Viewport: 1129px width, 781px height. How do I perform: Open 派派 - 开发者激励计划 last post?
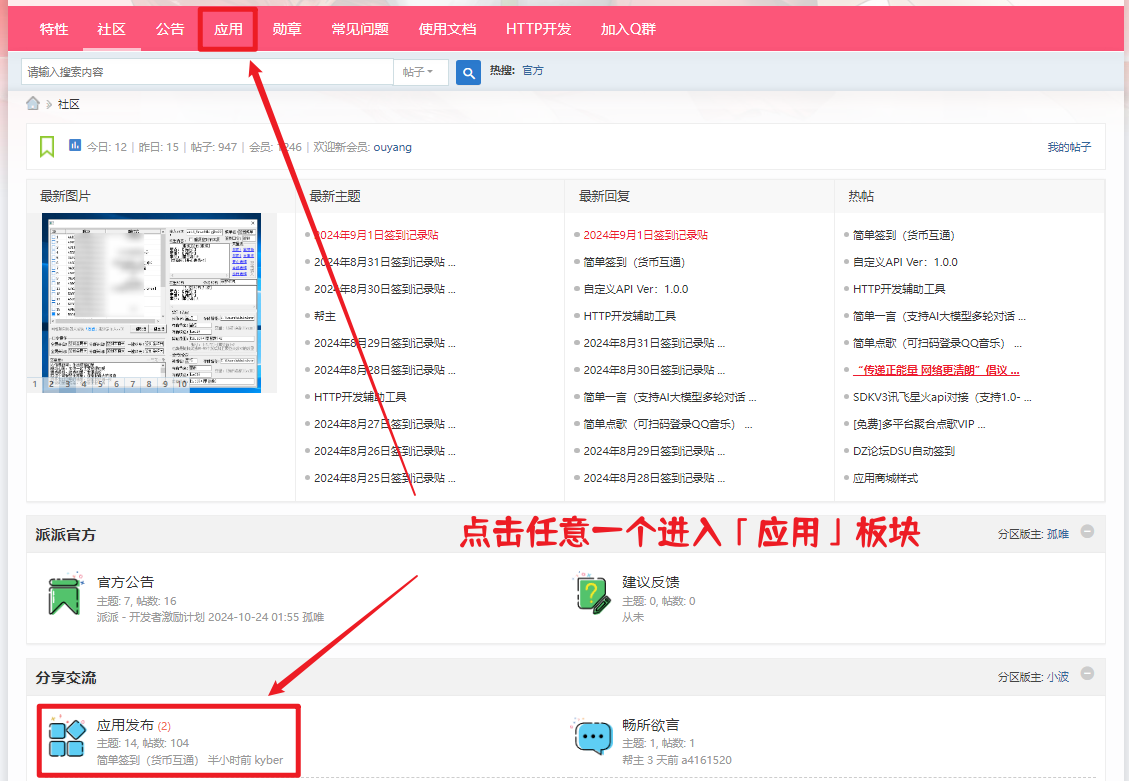pos(150,617)
